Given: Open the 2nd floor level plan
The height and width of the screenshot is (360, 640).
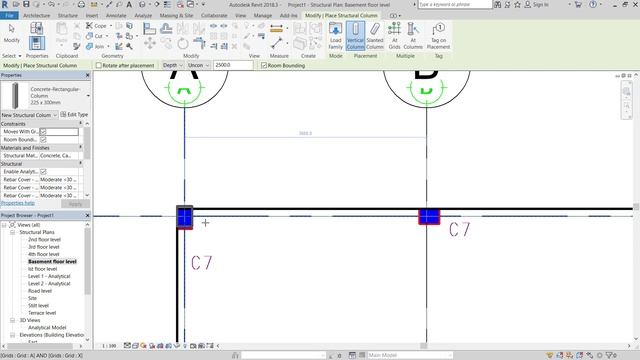Looking at the screenshot, I should [44, 240].
